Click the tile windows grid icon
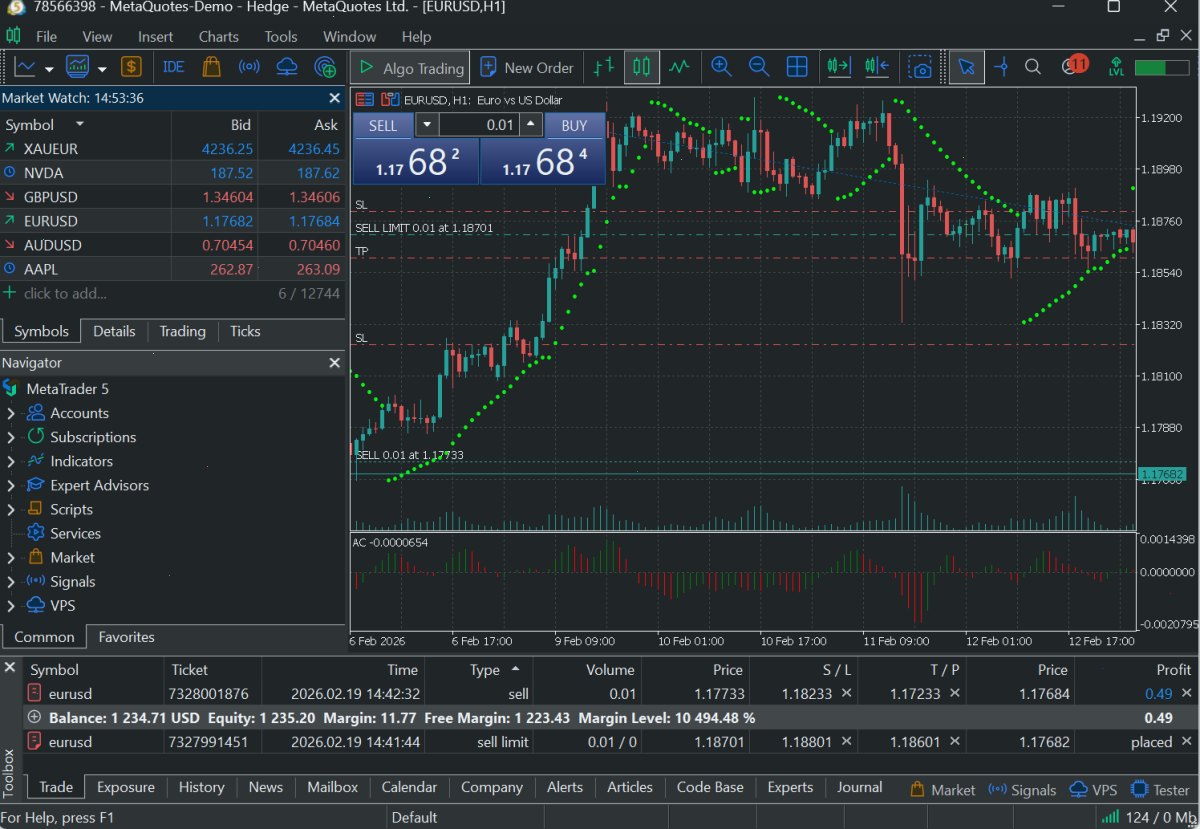The image size is (1200, 829). coord(797,67)
